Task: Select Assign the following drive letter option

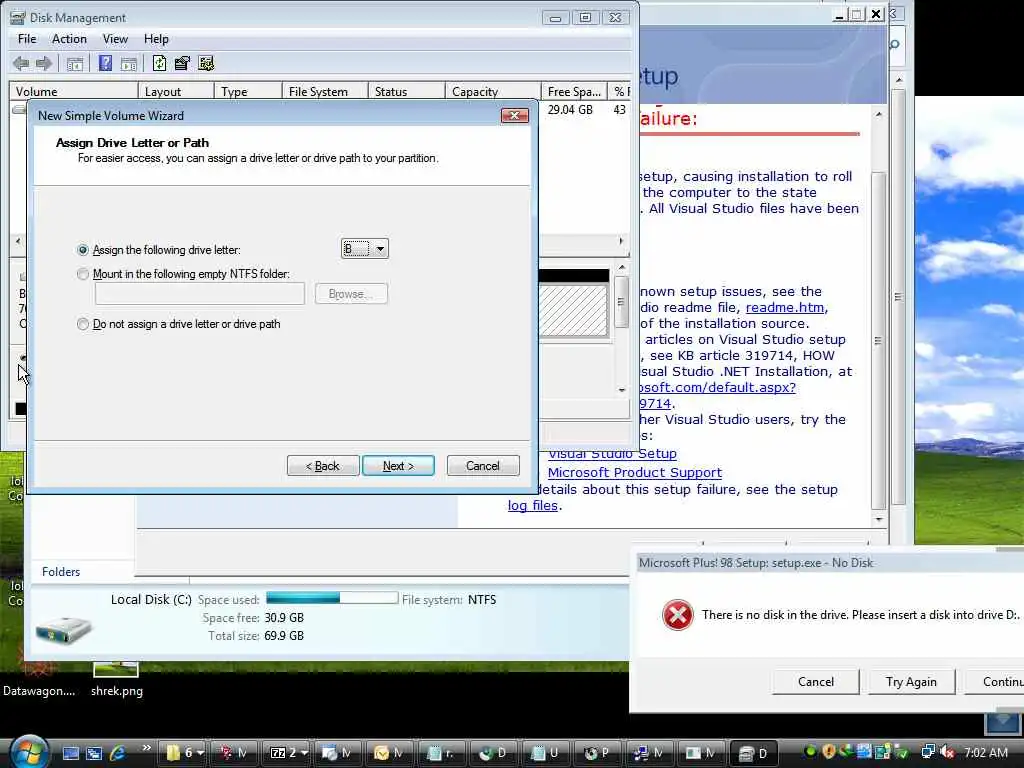Action: click(83, 250)
